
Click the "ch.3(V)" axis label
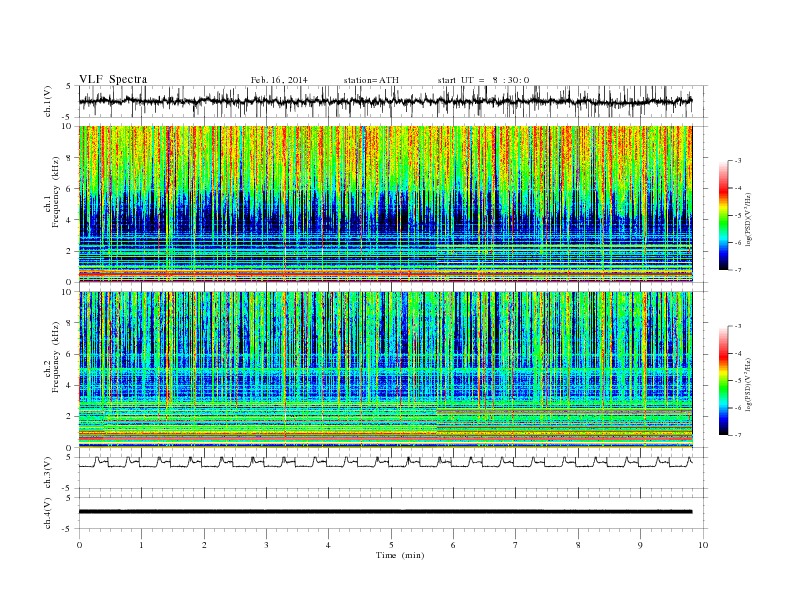(x=48, y=473)
